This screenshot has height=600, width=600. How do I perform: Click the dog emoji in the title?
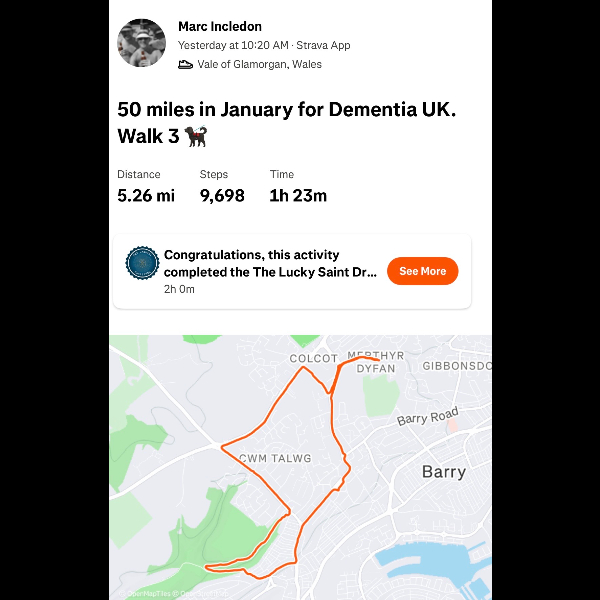196,137
